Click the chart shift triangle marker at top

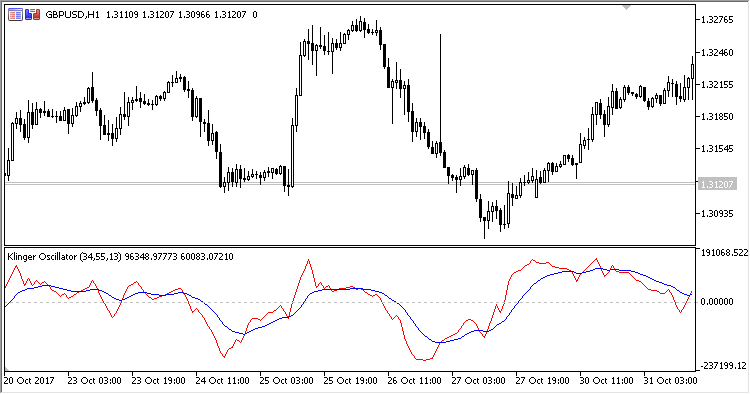coord(626,7)
